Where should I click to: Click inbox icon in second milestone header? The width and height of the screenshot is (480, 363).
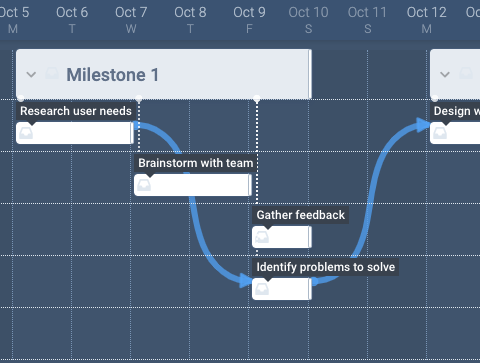(x=466, y=73)
